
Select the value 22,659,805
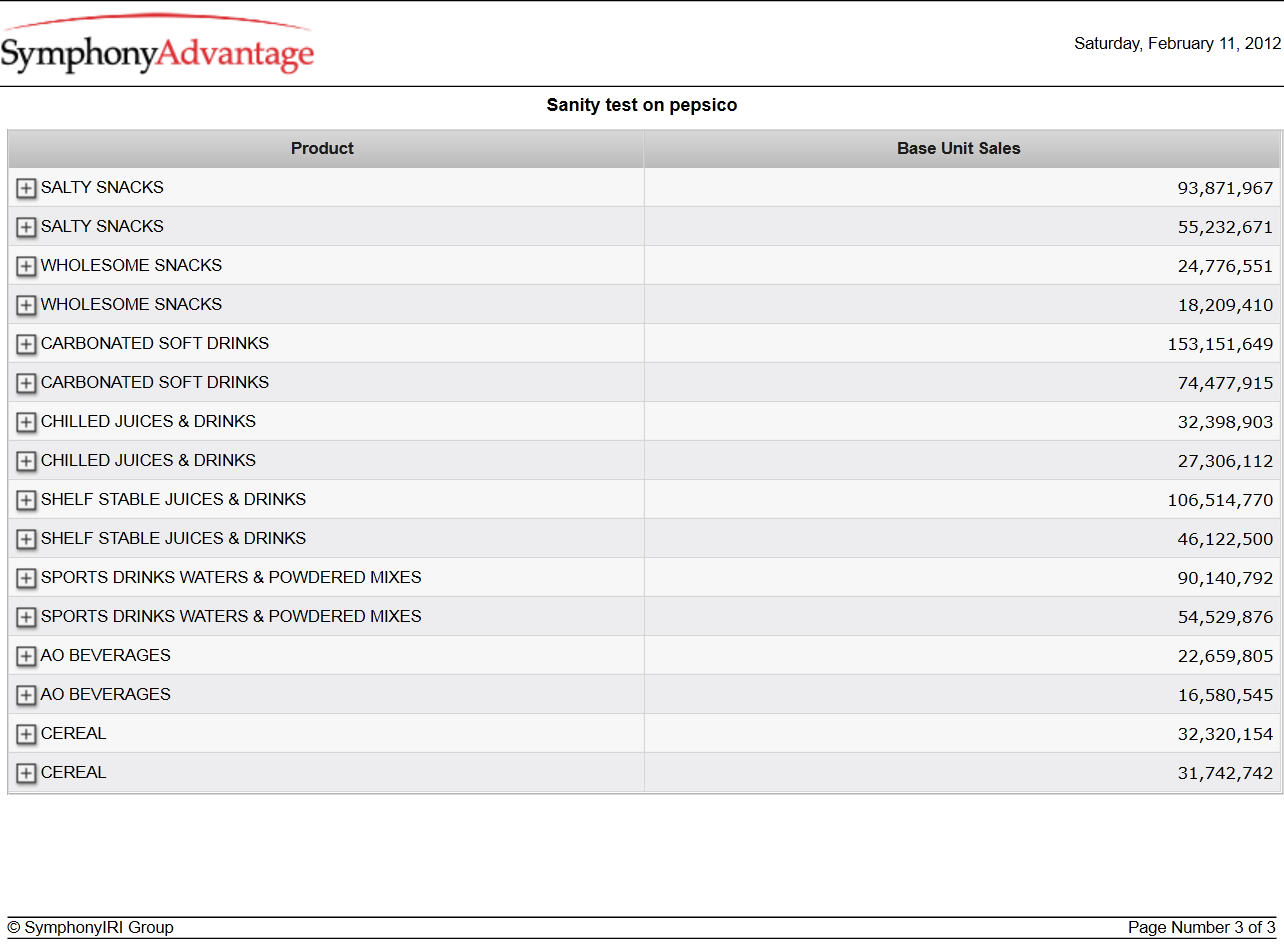(1225, 656)
